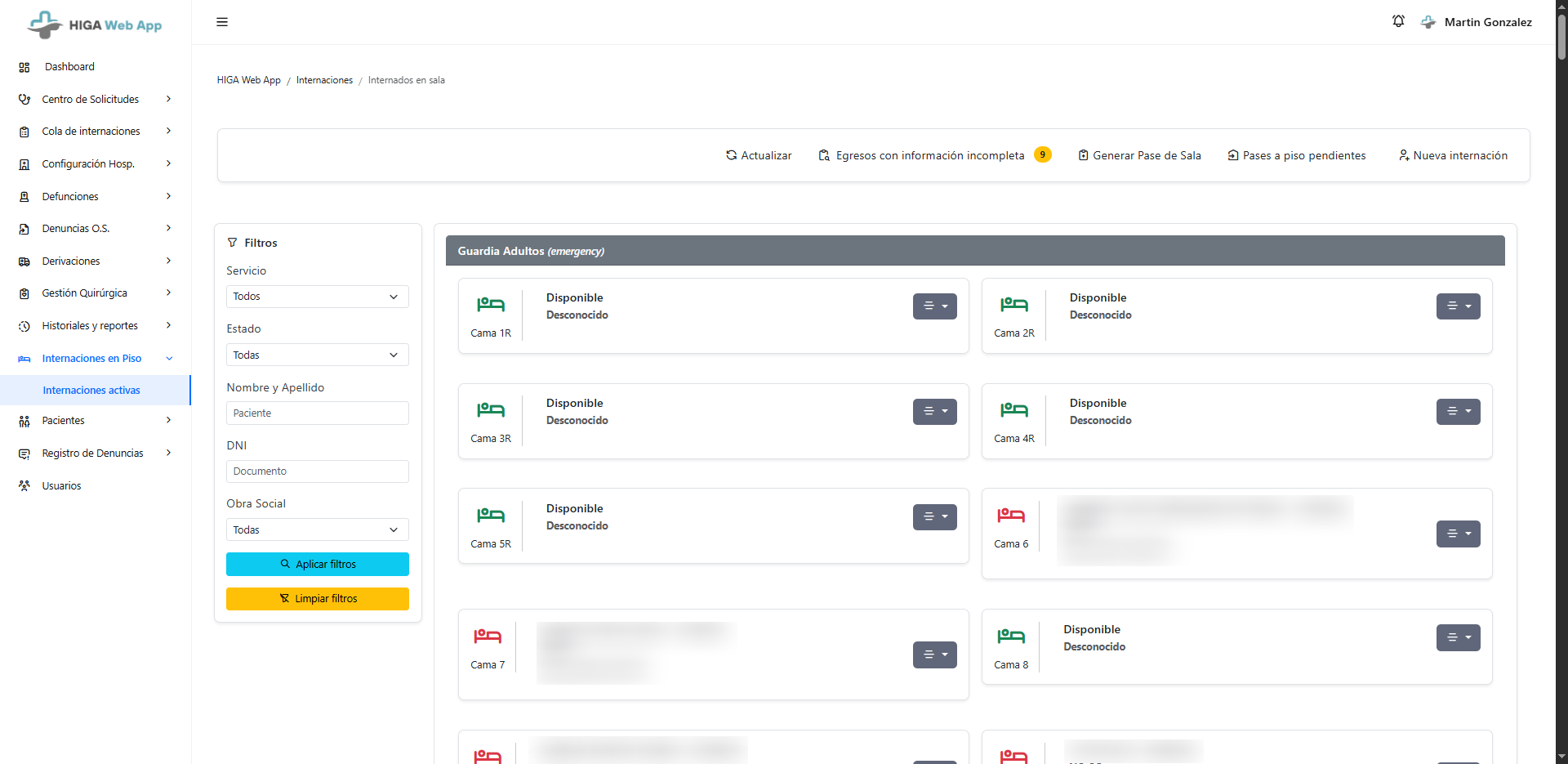Click the Historiales y reportes clock icon
The width and height of the screenshot is (1568, 764).
coord(24,326)
